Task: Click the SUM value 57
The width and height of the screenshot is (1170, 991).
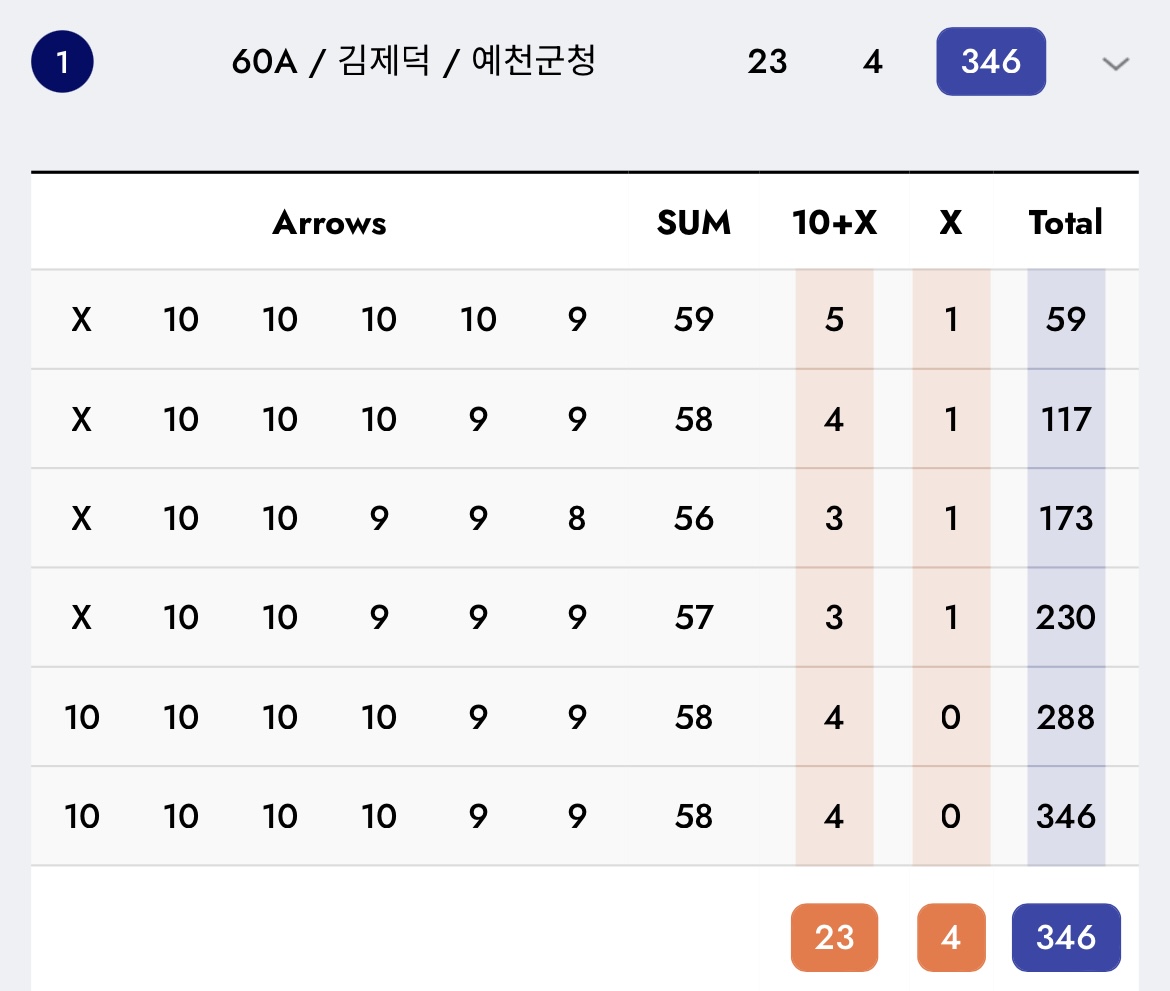Action: pos(693,617)
